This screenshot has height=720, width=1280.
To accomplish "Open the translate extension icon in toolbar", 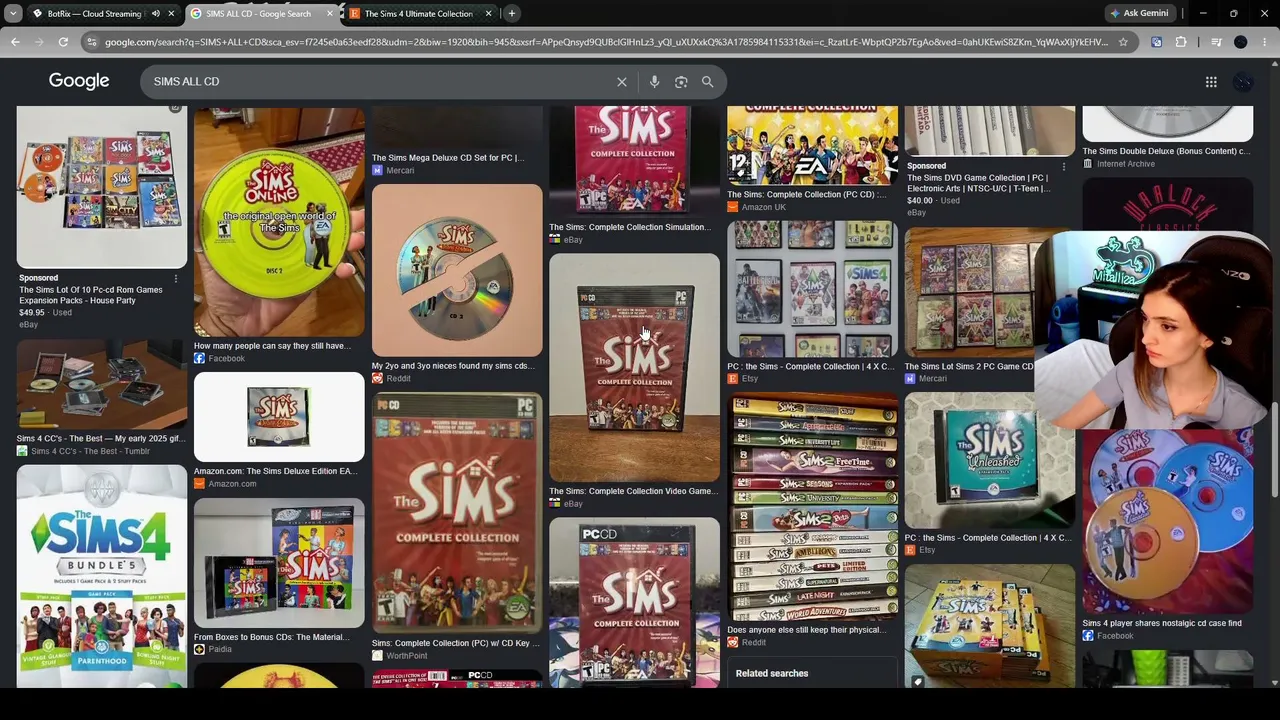I will [x=1157, y=42].
